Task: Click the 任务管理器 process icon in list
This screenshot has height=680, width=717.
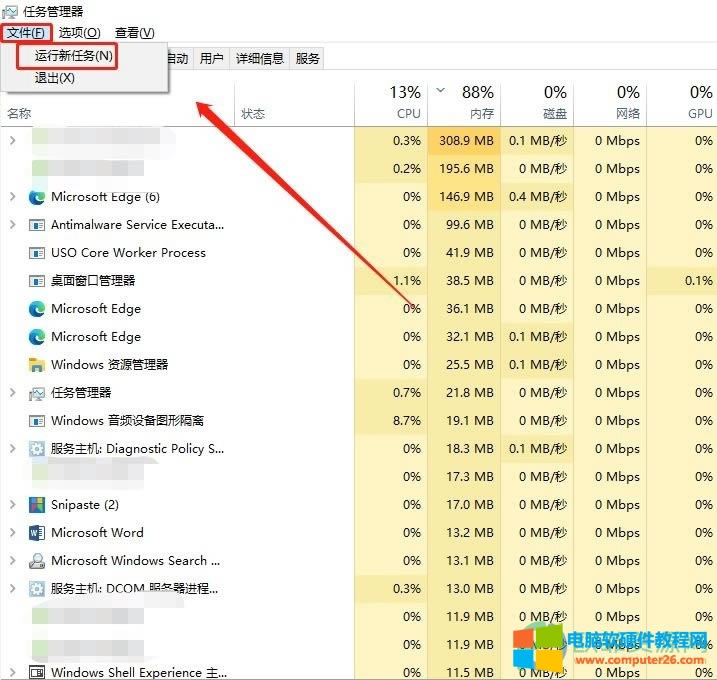Action: [37, 393]
